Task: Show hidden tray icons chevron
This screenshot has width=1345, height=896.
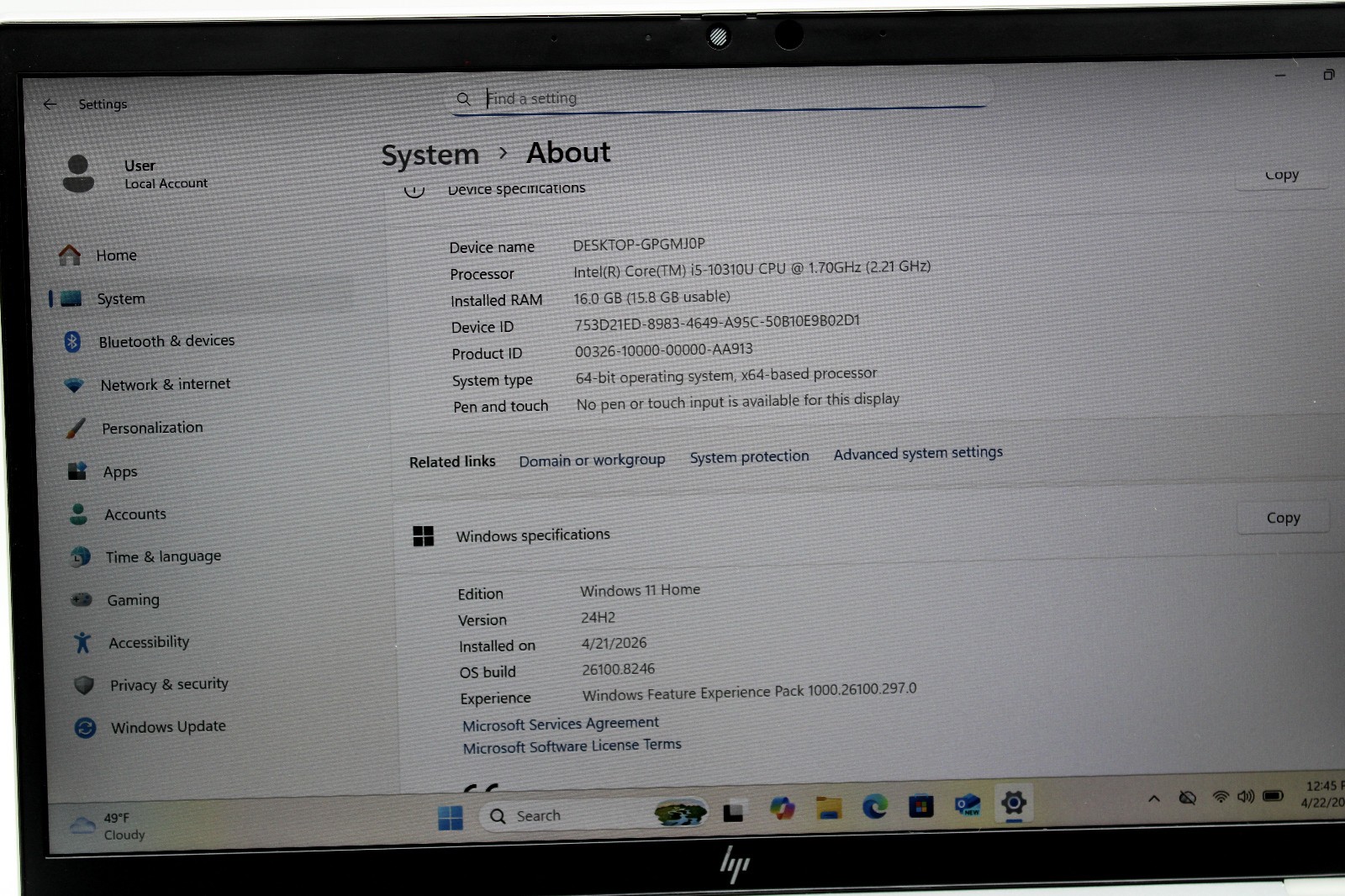Action: [1154, 798]
